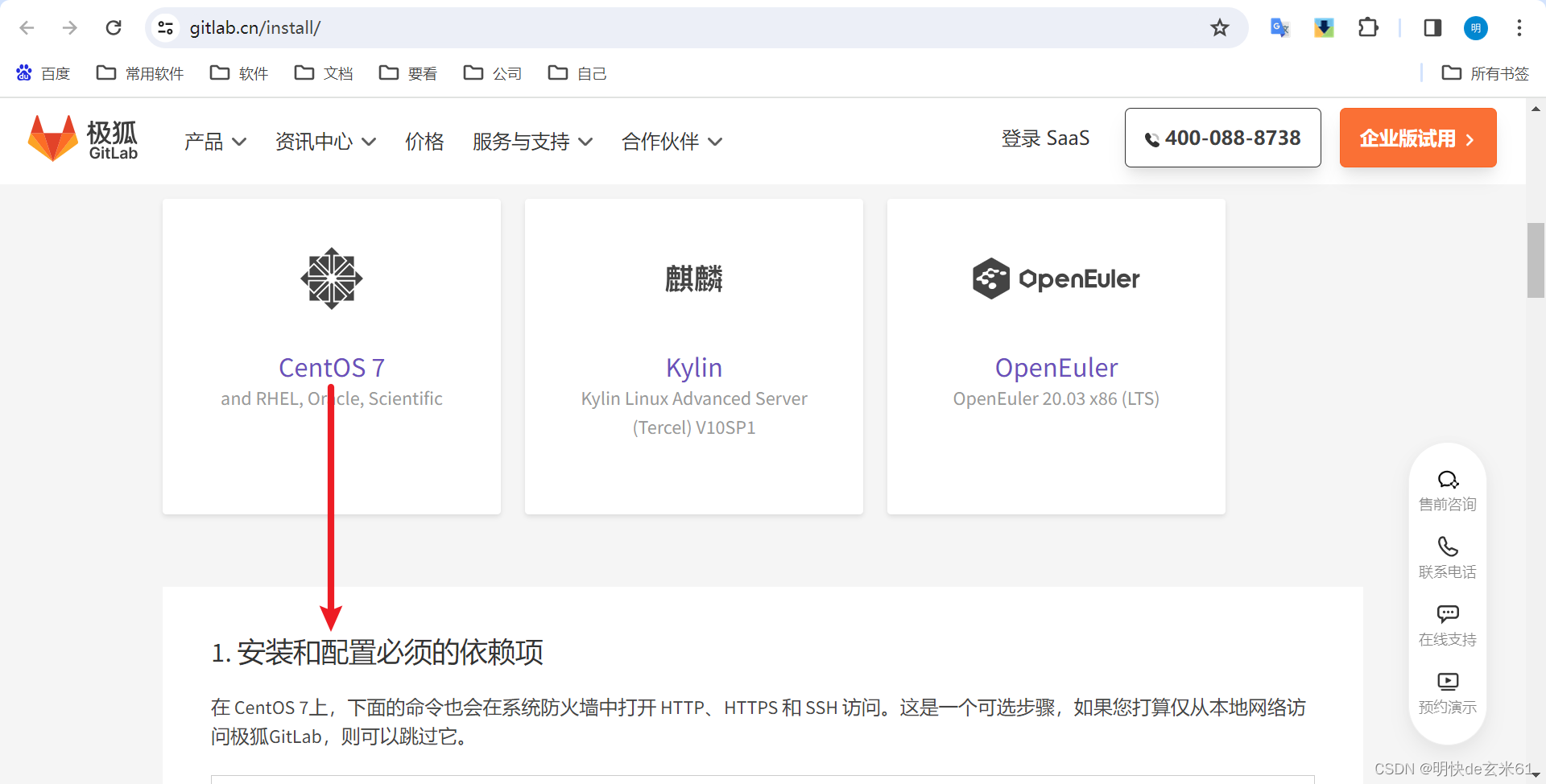Expand the 合作伙伴 dropdown

click(x=671, y=142)
